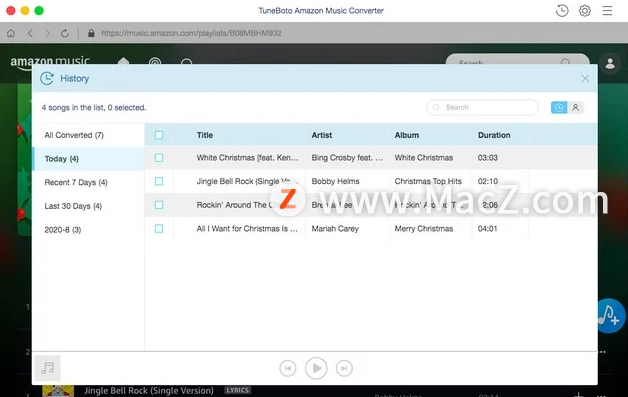
Task: Select the Recent 7 Days (4) category
Action: pyautogui.click(x=88, y=183)
